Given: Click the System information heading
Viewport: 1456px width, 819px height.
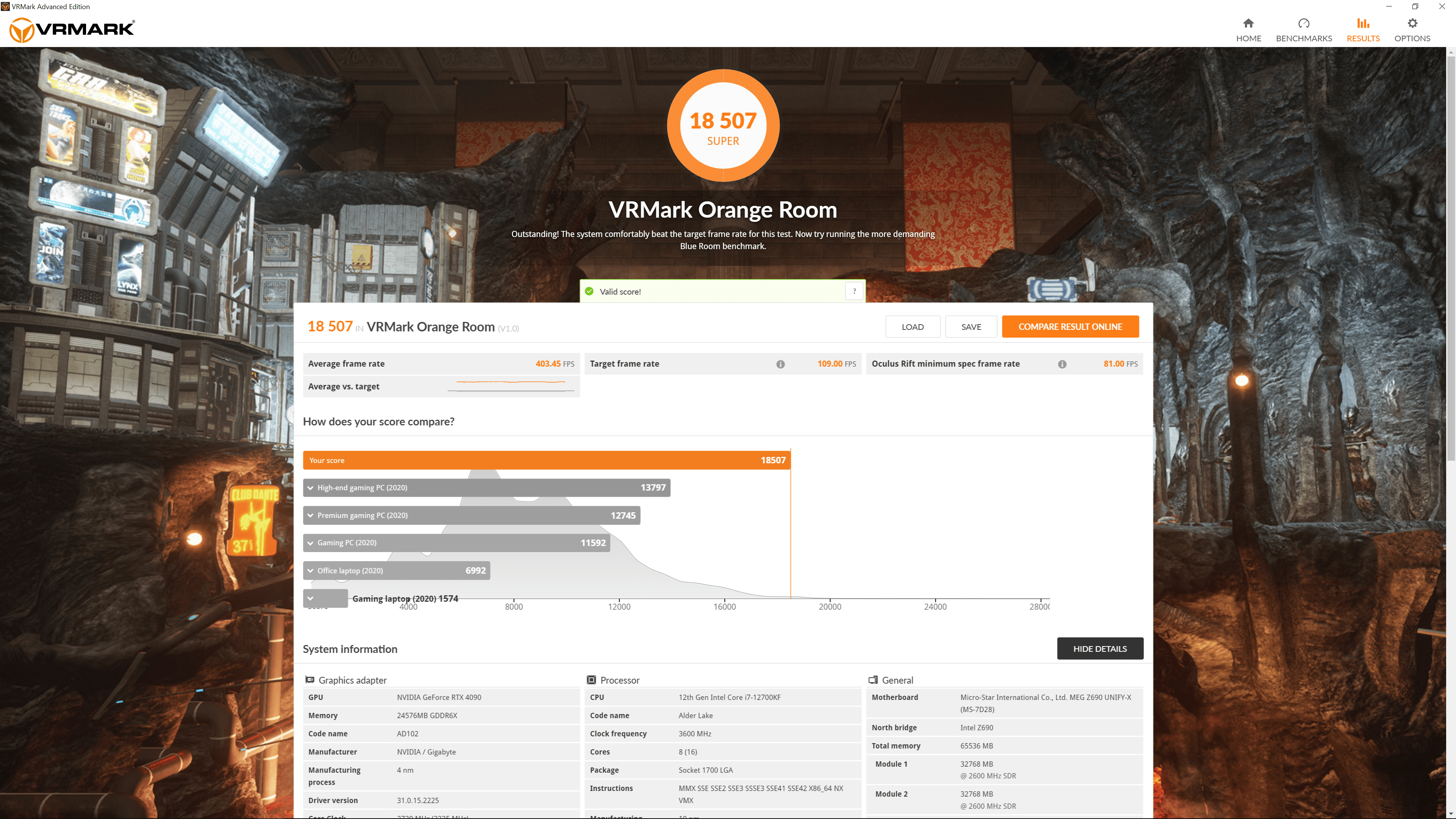Looking at the screenshot, I should [350, 649].
